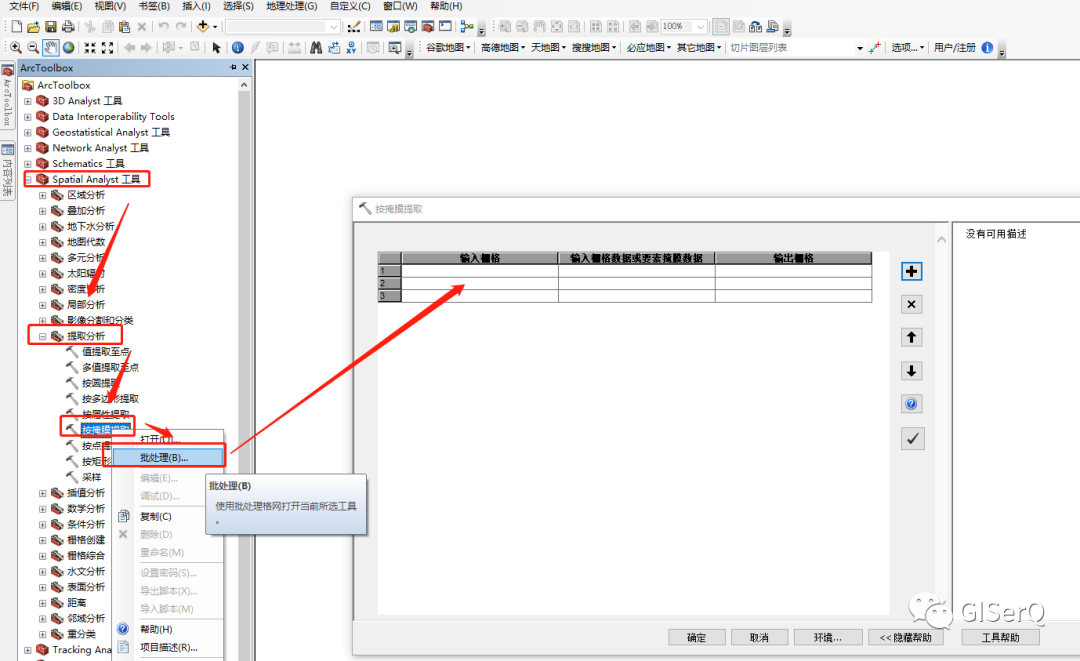The height and width of the screenshot is (661, 1080).
Task: Click the 用户/注册 button
Action: tap(955, 48)
